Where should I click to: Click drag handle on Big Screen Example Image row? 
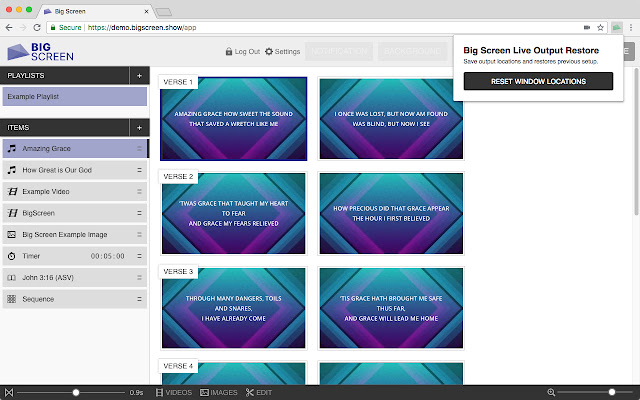pyautogui.click(x=139, y=235)
